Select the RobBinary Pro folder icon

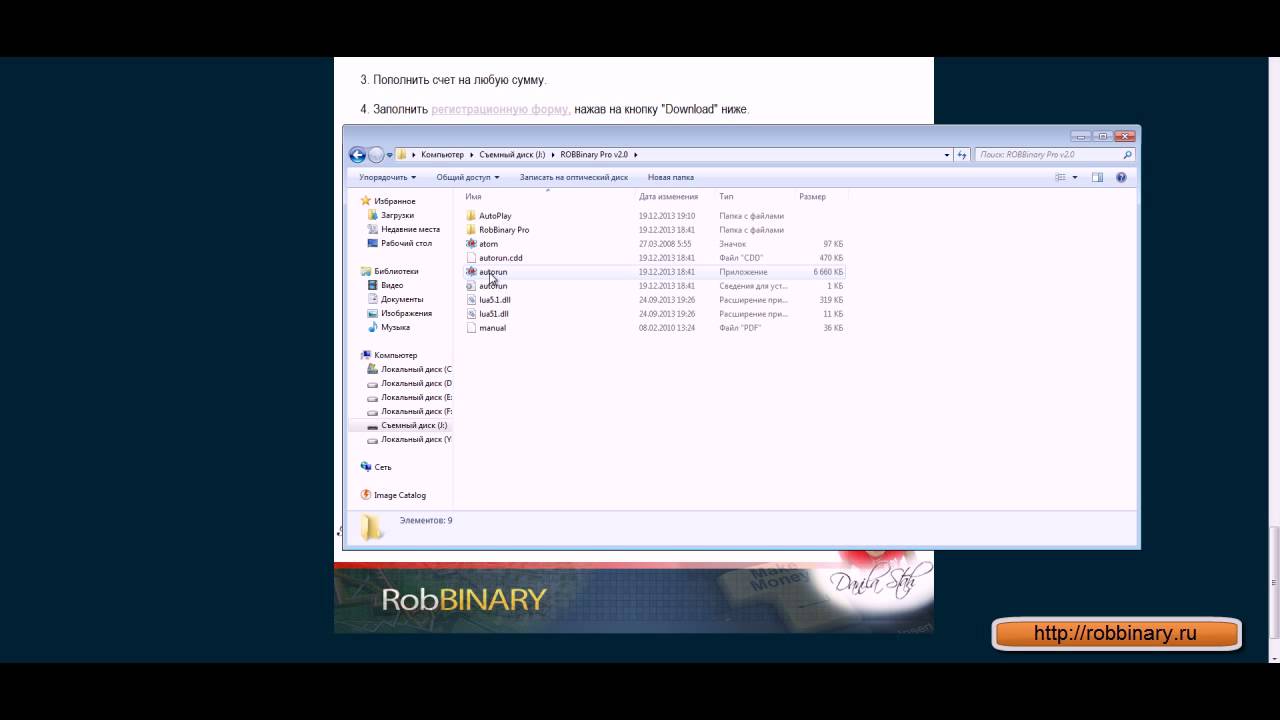471,230
